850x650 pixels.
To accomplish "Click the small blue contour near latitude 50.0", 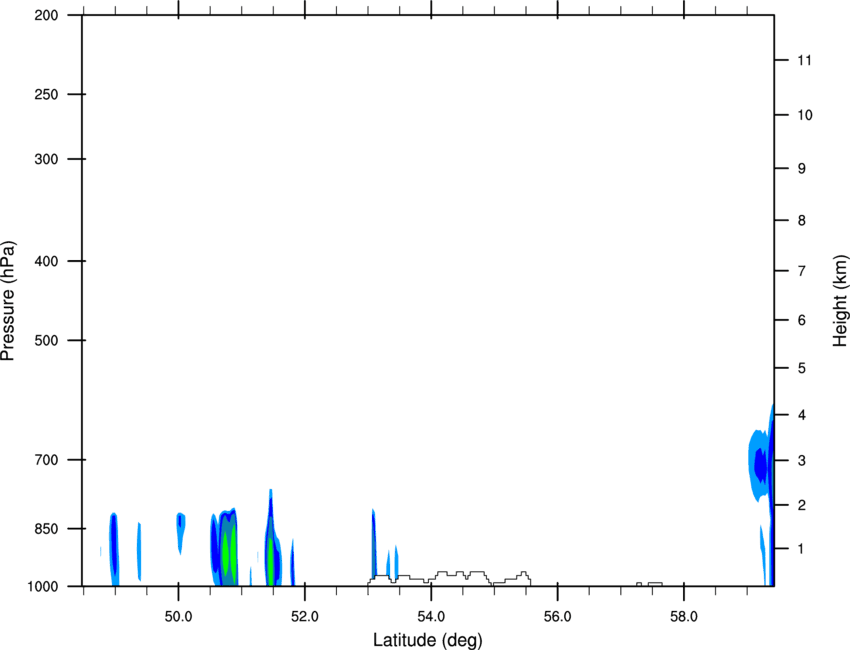I will pyautogui.click(x=181, y=532).
